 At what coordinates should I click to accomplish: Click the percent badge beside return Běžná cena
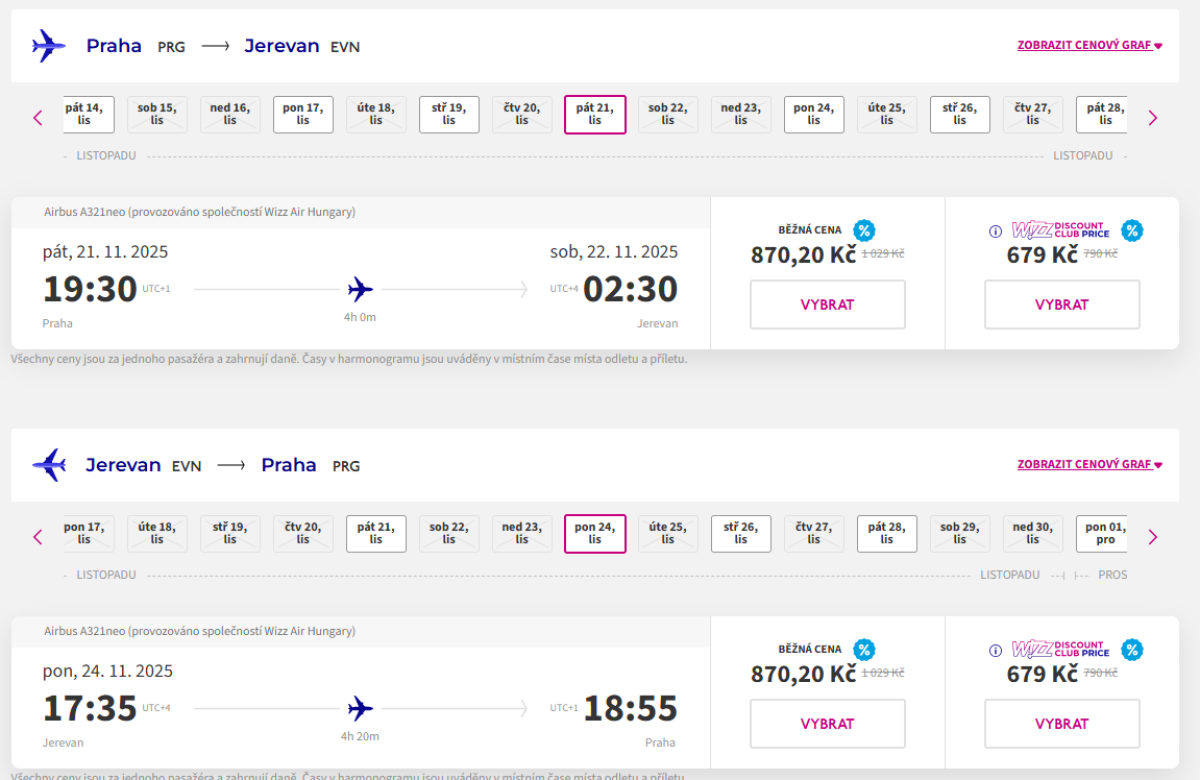click(x=864, y=650)
